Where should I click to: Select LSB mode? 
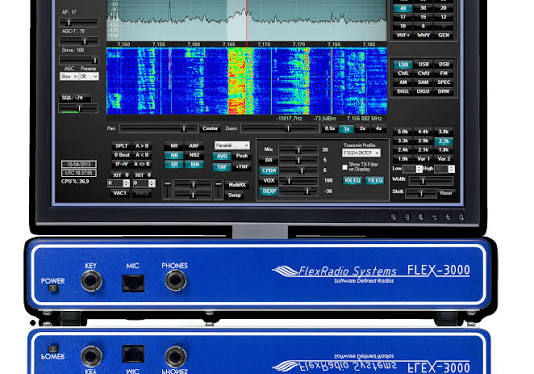click(x=403, y=64)
